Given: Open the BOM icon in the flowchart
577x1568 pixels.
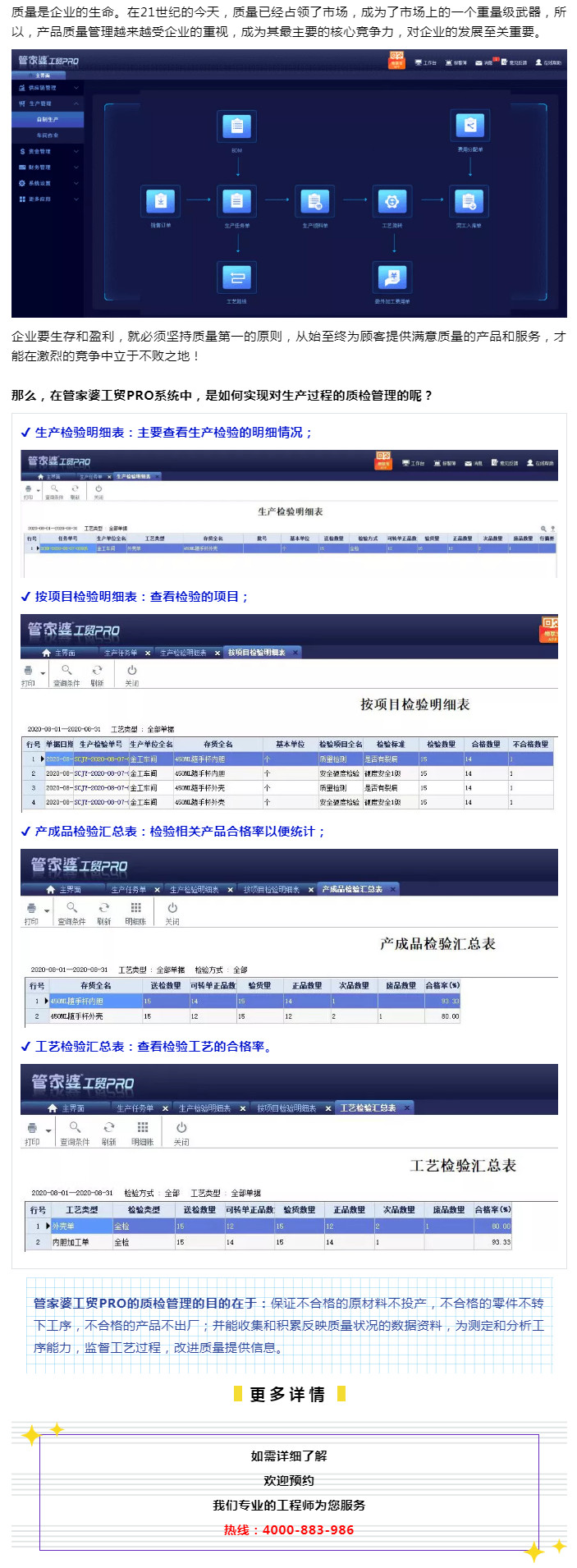Looking at the screenshot, I should (237, 126).
